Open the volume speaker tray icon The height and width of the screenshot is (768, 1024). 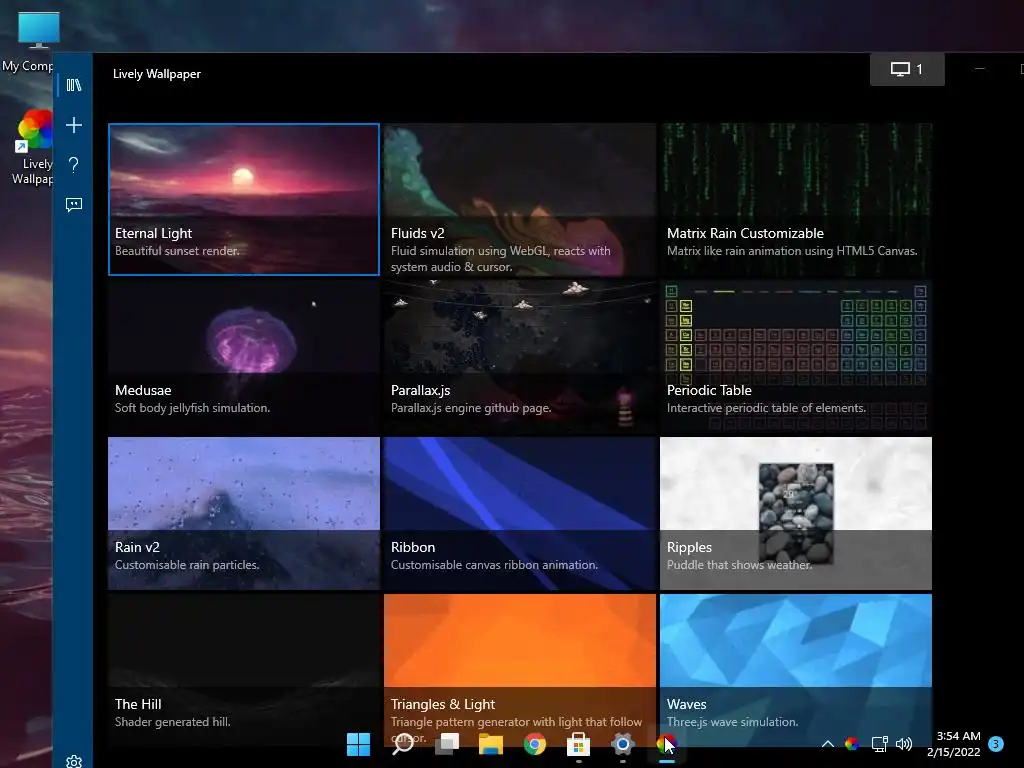pyautogui.click(x=904, y=744)
